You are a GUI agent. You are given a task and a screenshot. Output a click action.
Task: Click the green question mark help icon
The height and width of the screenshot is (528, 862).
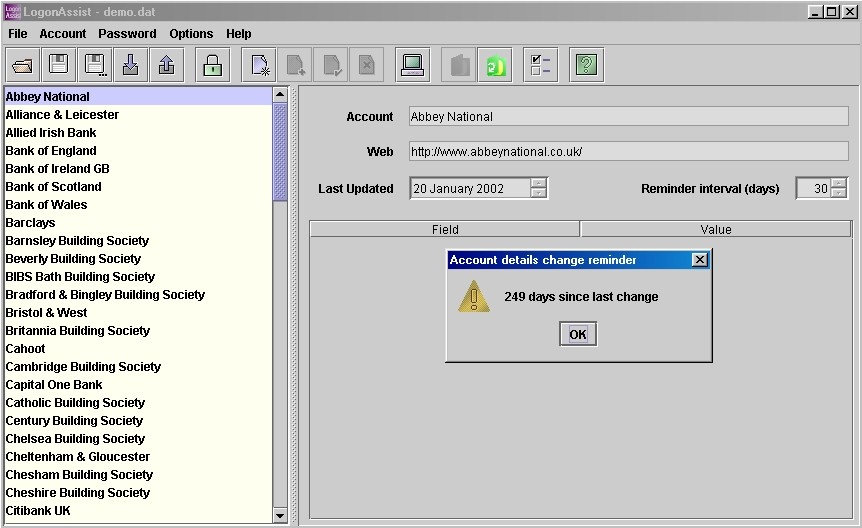pyautogui.click(x=587, y=65)
